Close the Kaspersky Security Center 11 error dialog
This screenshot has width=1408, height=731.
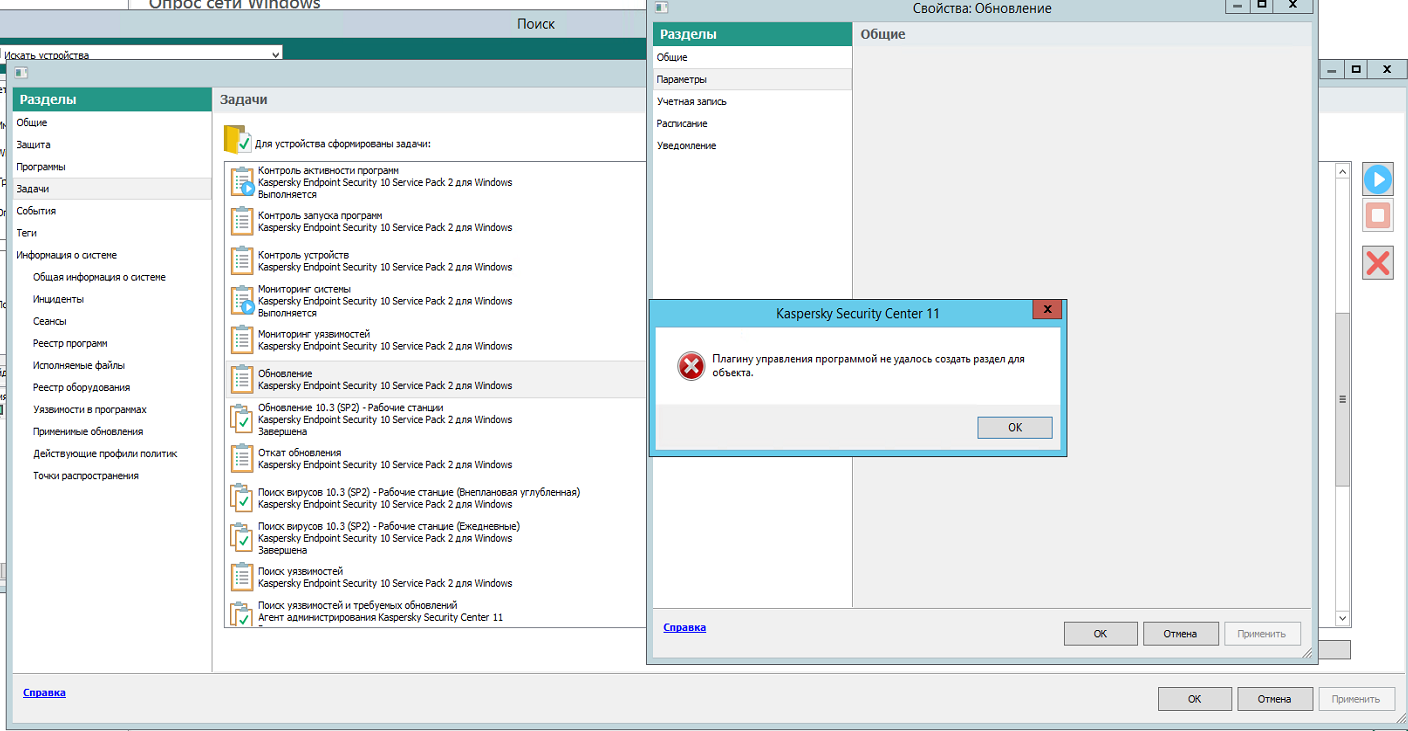(1047, 310)
